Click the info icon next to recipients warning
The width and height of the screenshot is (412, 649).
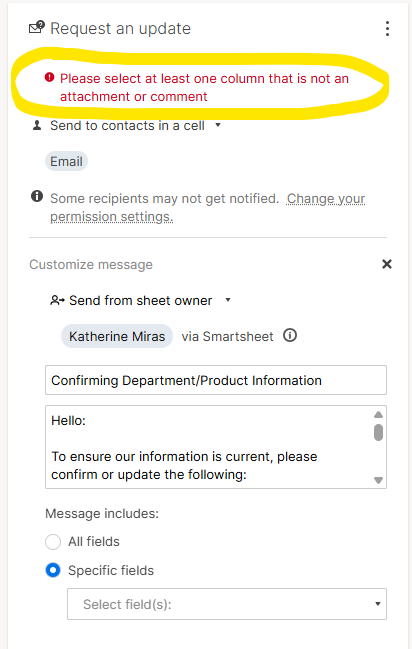coord(37,196)
